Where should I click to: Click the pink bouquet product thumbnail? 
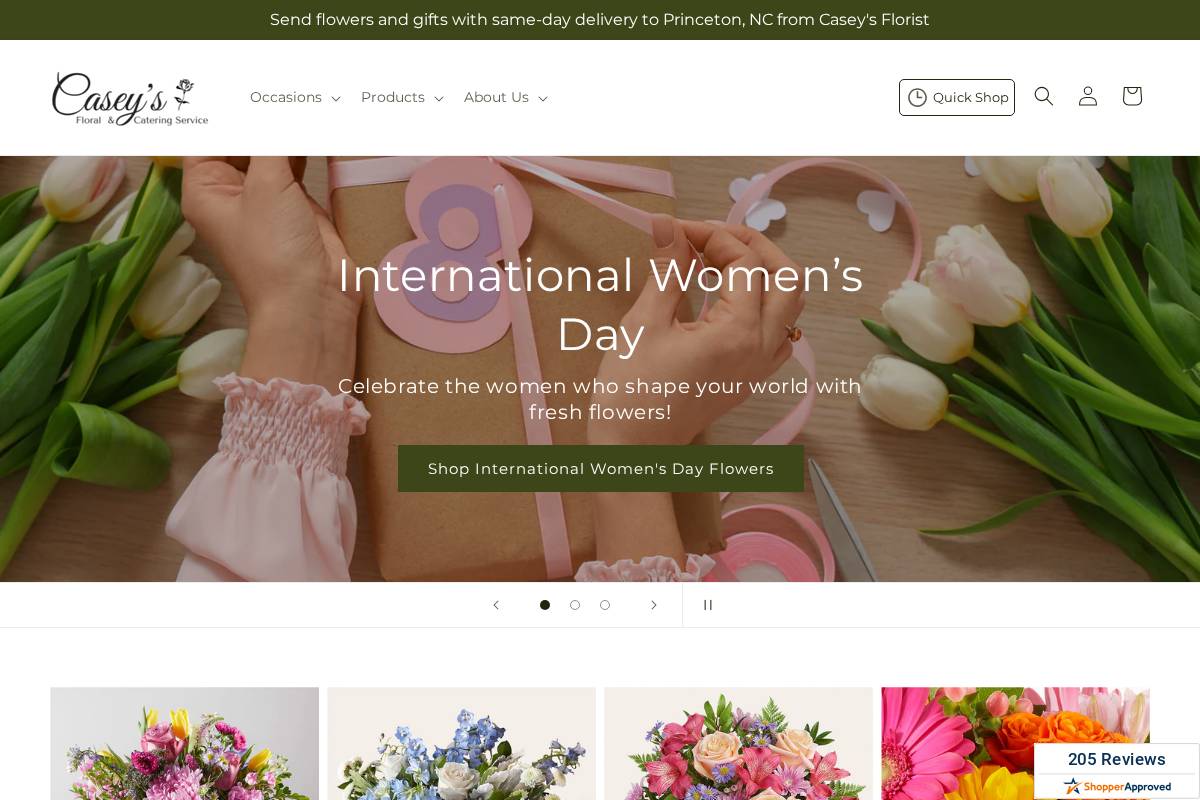click(184, 744)
